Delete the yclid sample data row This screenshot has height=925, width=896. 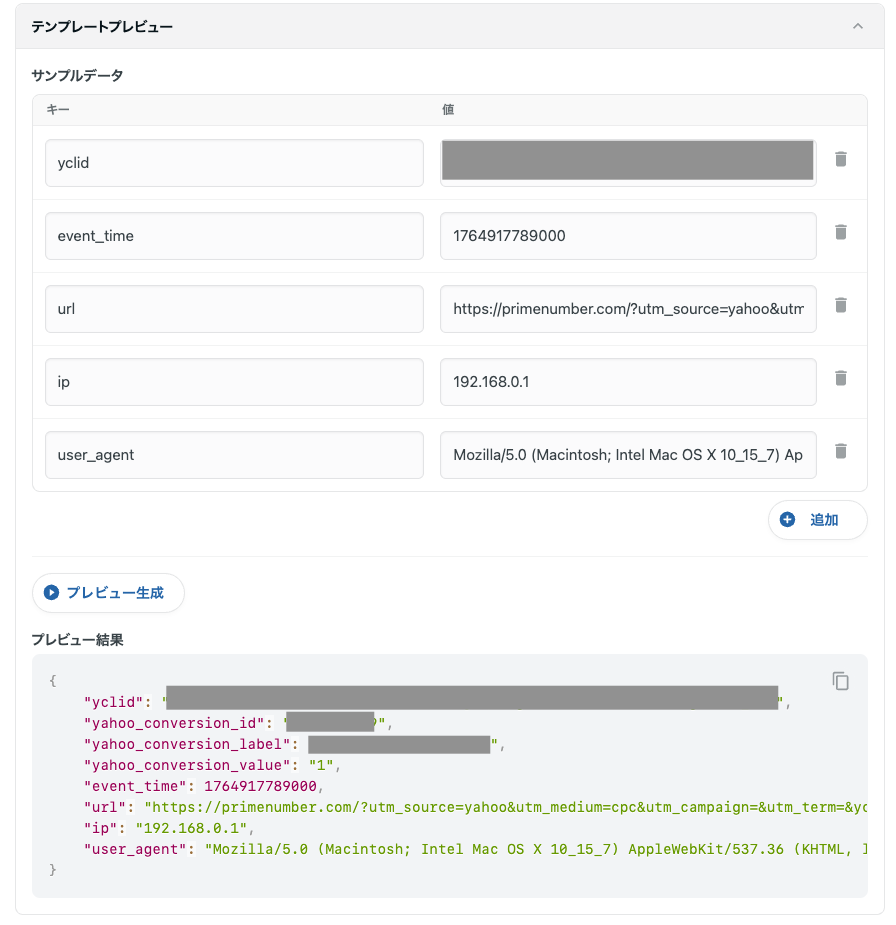click(x=841, y=159)
